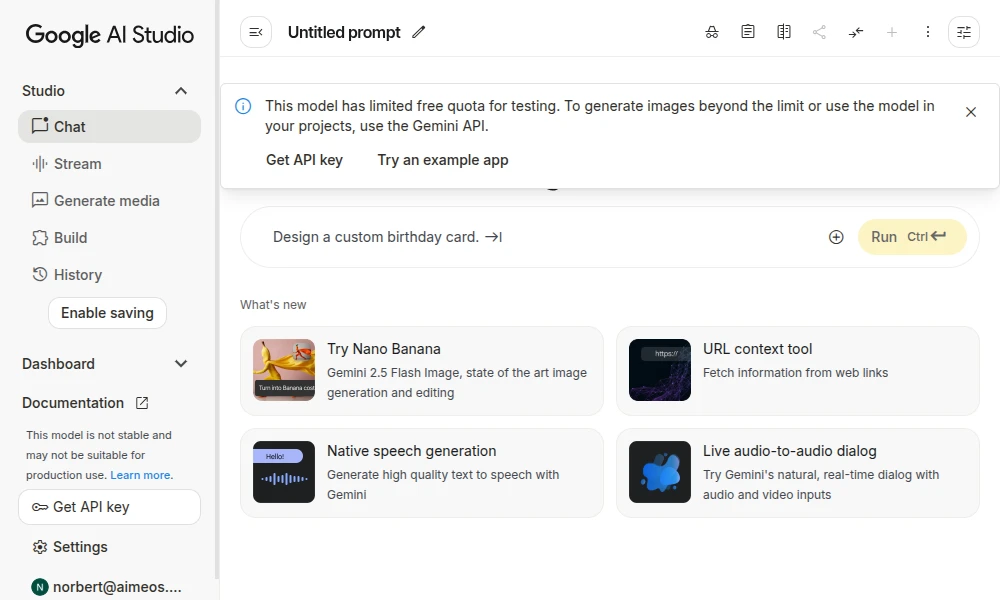Go to Generate media in sidebar

point(106,201)
